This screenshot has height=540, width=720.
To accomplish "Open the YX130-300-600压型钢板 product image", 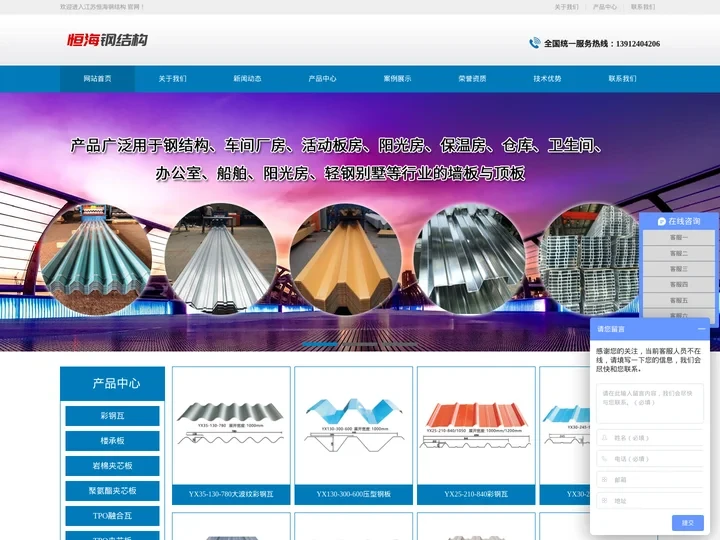I will click(354, 426).
